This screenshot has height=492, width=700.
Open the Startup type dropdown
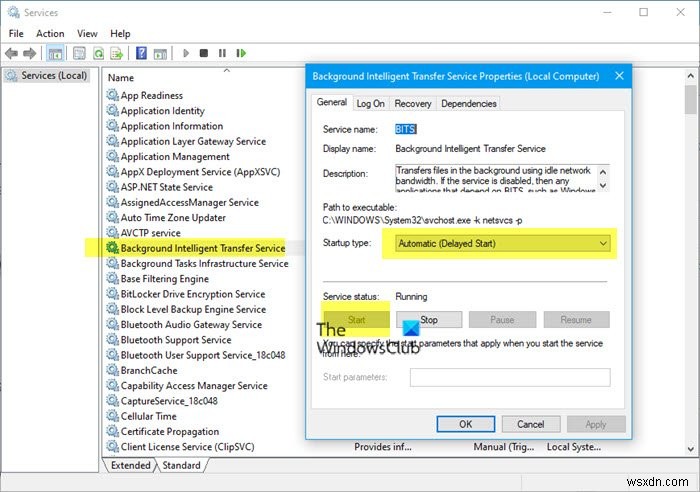[x=502, y=243]
